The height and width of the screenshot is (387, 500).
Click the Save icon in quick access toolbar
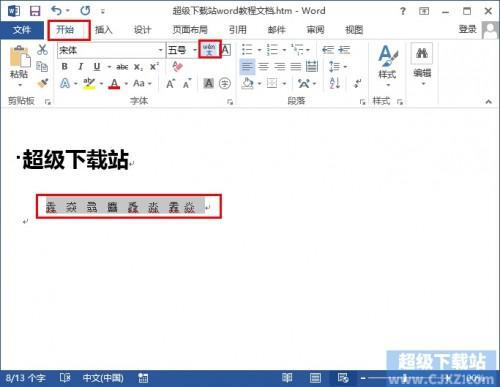(35, 11)
